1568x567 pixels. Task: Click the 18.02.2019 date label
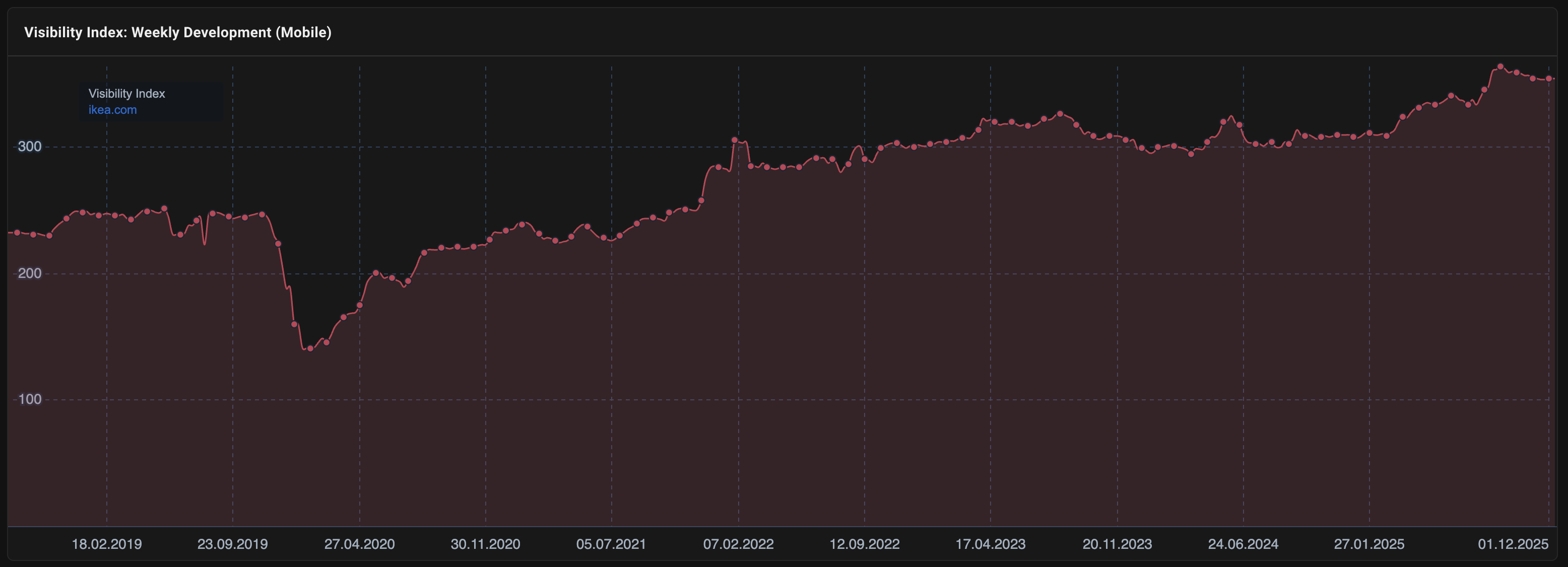click(106, 544)
